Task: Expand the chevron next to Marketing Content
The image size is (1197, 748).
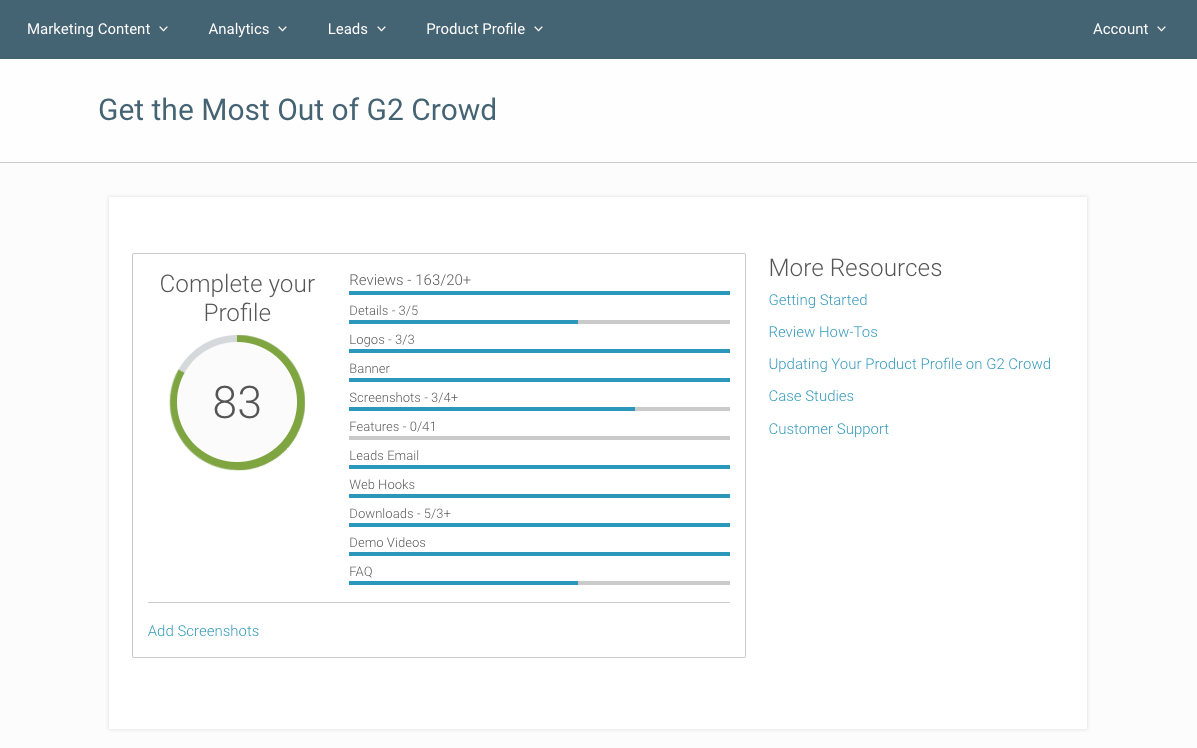Action: coord(163,29)
